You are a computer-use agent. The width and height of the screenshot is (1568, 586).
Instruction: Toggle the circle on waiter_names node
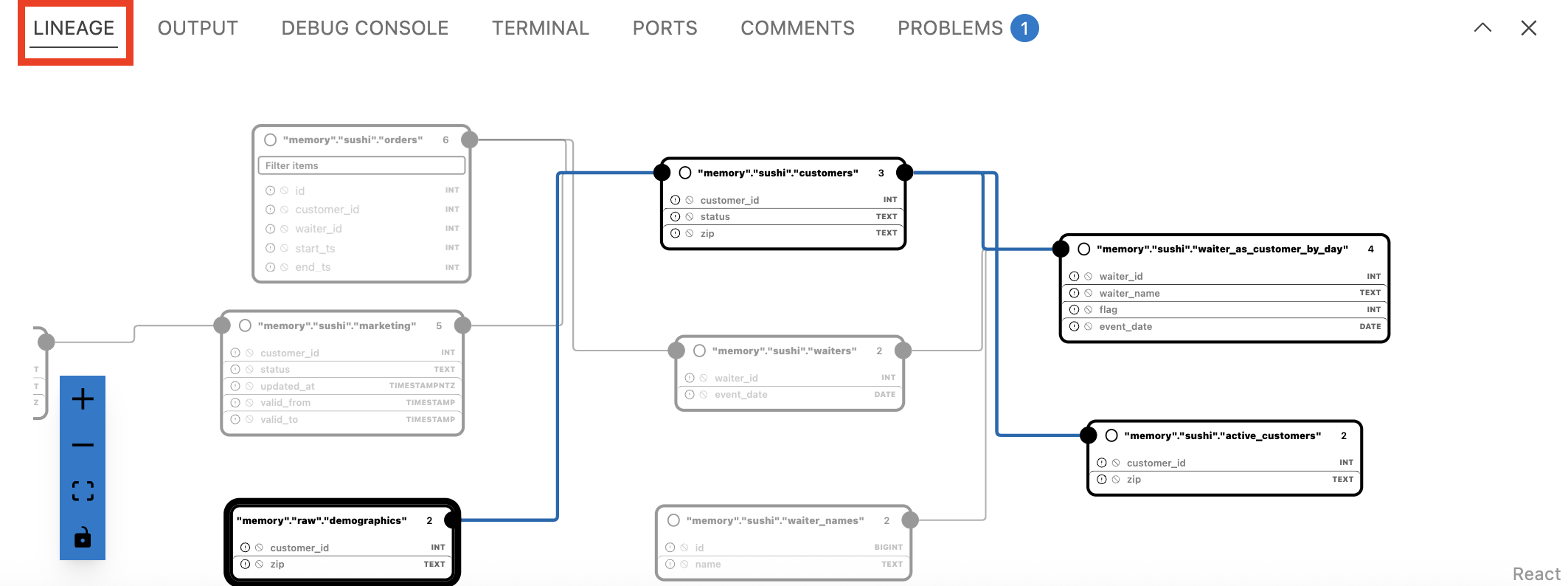pyautogui.click(x=673, y=520)
